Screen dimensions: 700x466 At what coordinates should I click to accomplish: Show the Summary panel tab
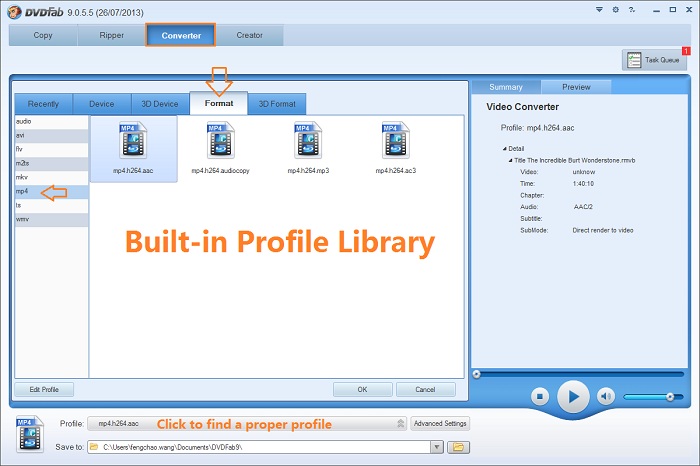[x=506, y=87]
